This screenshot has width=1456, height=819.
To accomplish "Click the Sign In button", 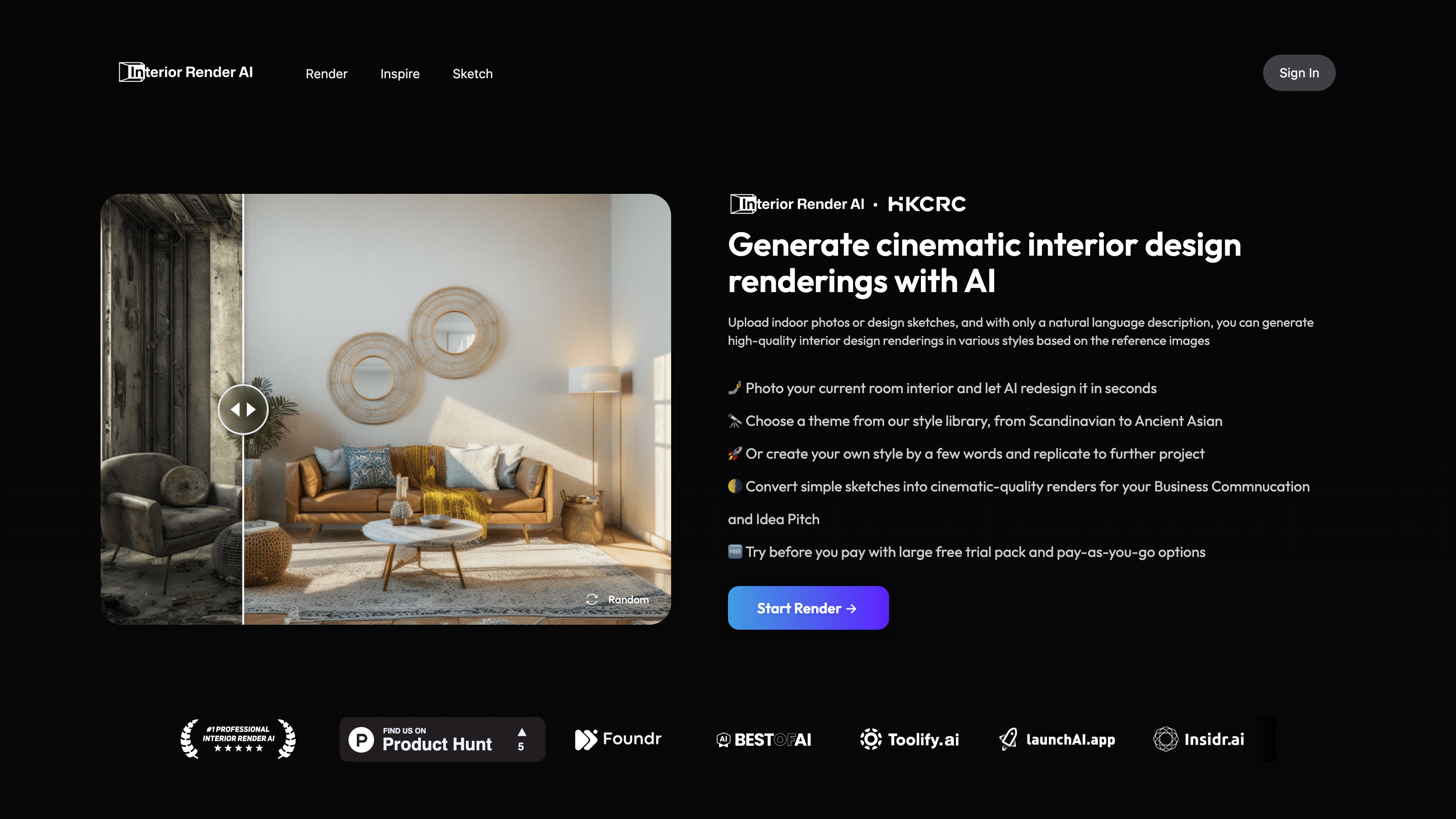I will click(x=1298, y=72).
